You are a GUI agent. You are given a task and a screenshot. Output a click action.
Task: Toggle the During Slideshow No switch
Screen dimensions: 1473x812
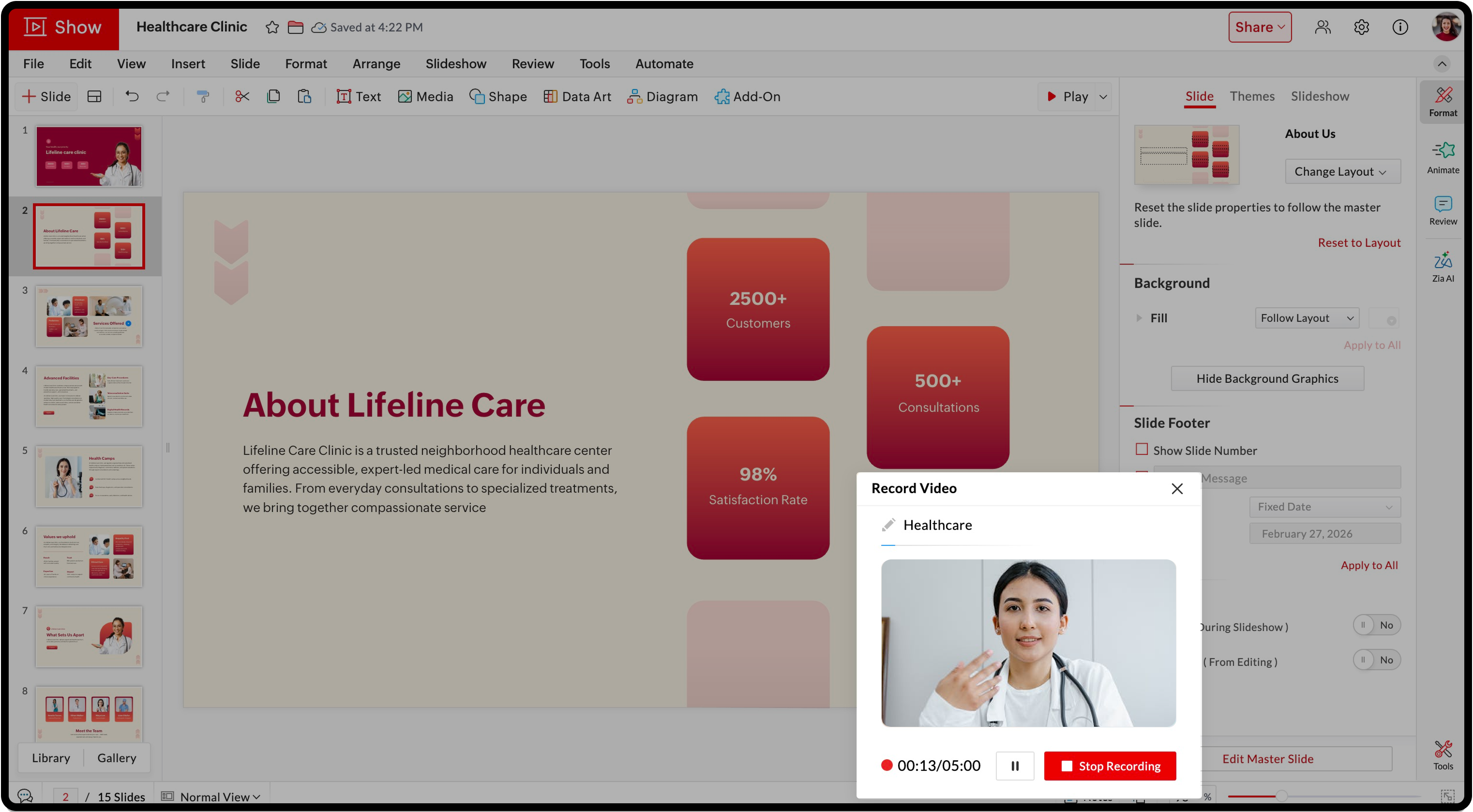[x=1376, y=625]
